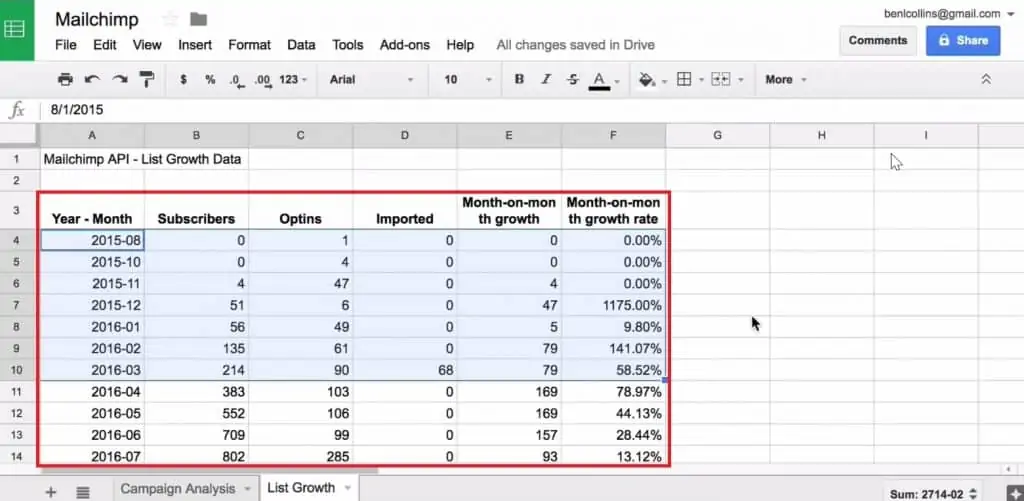This screenshot has height=501, width=1024.
Task: Move document using the folder icon
Action: point(199,19)
